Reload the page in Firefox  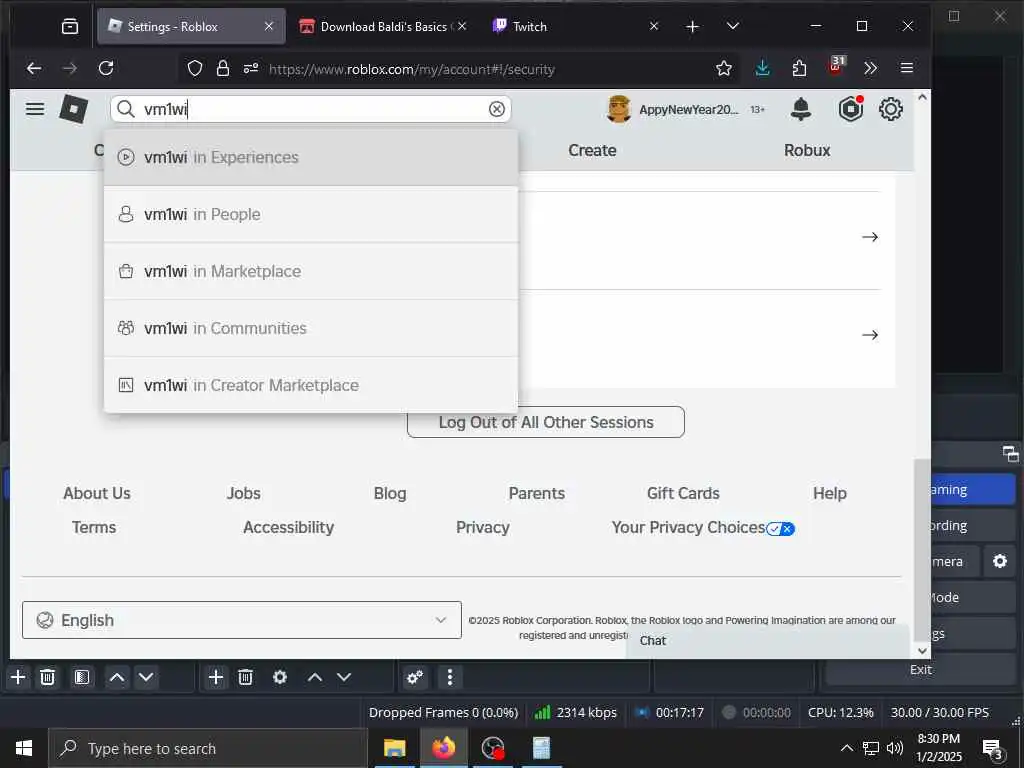tap(106, 69)
